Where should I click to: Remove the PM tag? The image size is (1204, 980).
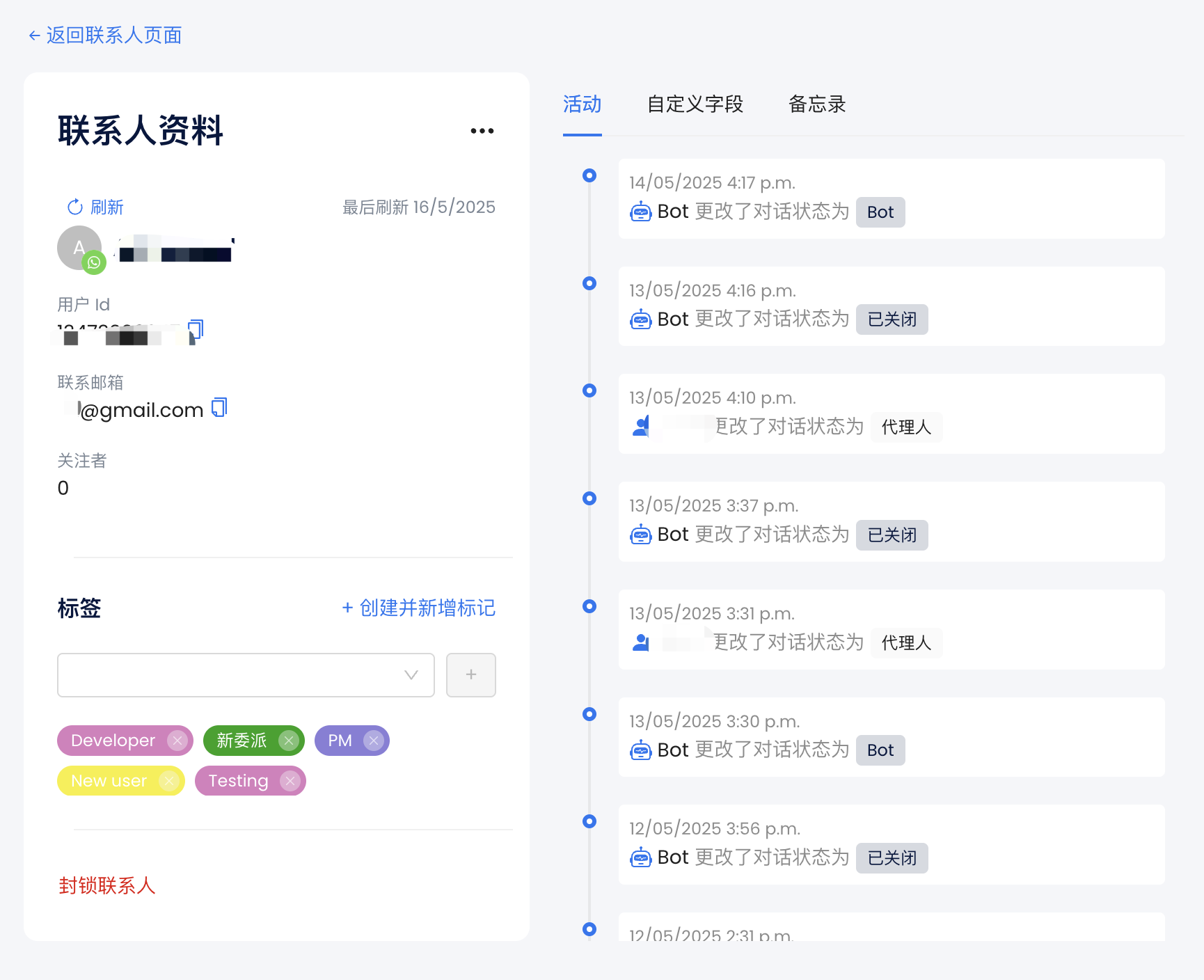[x=374, y=741]
